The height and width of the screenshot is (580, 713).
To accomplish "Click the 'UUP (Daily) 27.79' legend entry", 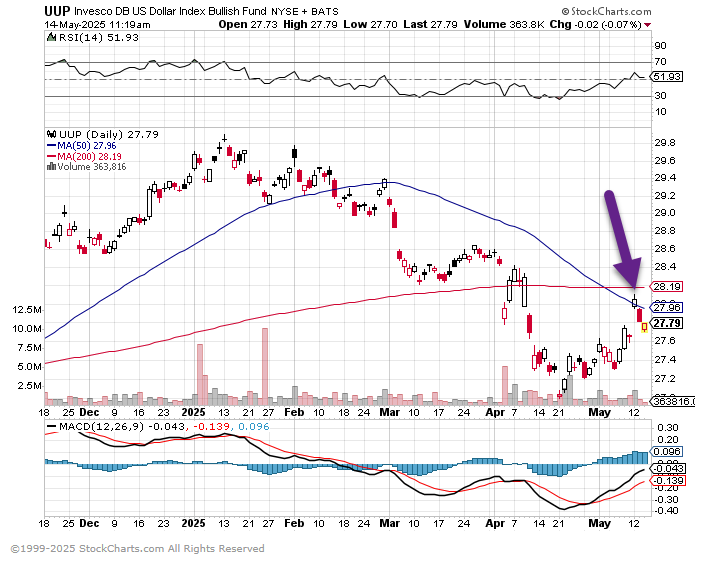I will pyautogui.click(x=109, y=135).
